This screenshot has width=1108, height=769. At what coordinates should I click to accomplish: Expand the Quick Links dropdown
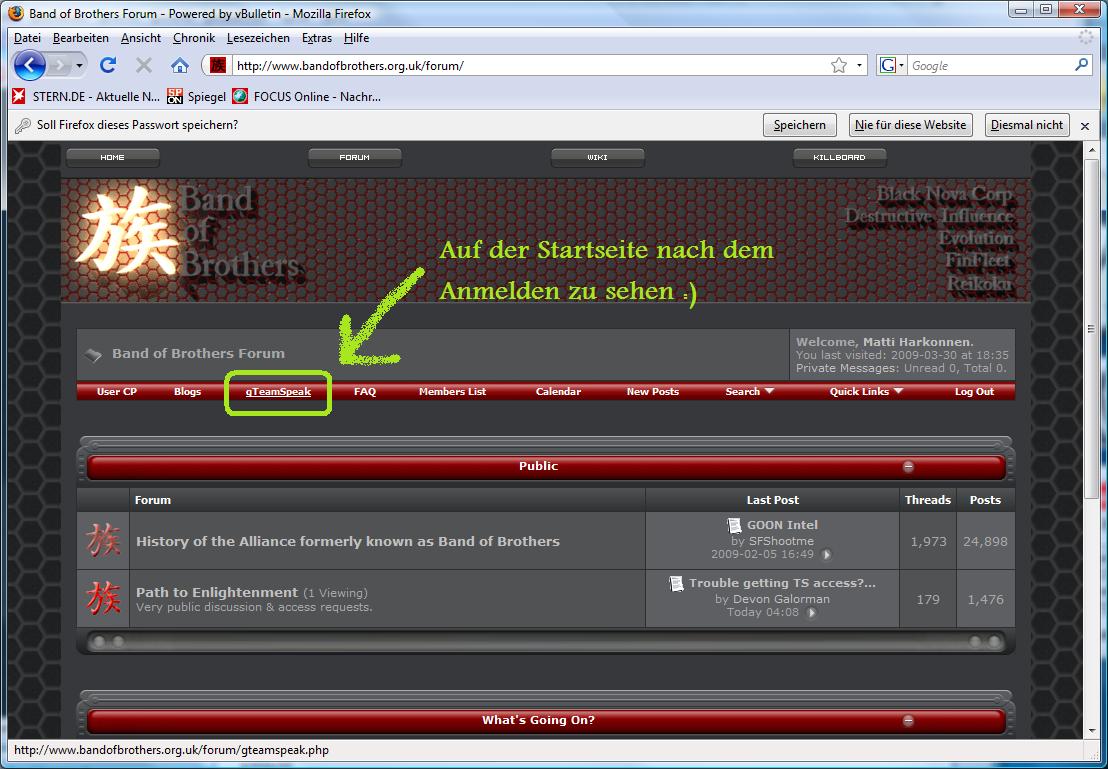[x=866, y=392]
